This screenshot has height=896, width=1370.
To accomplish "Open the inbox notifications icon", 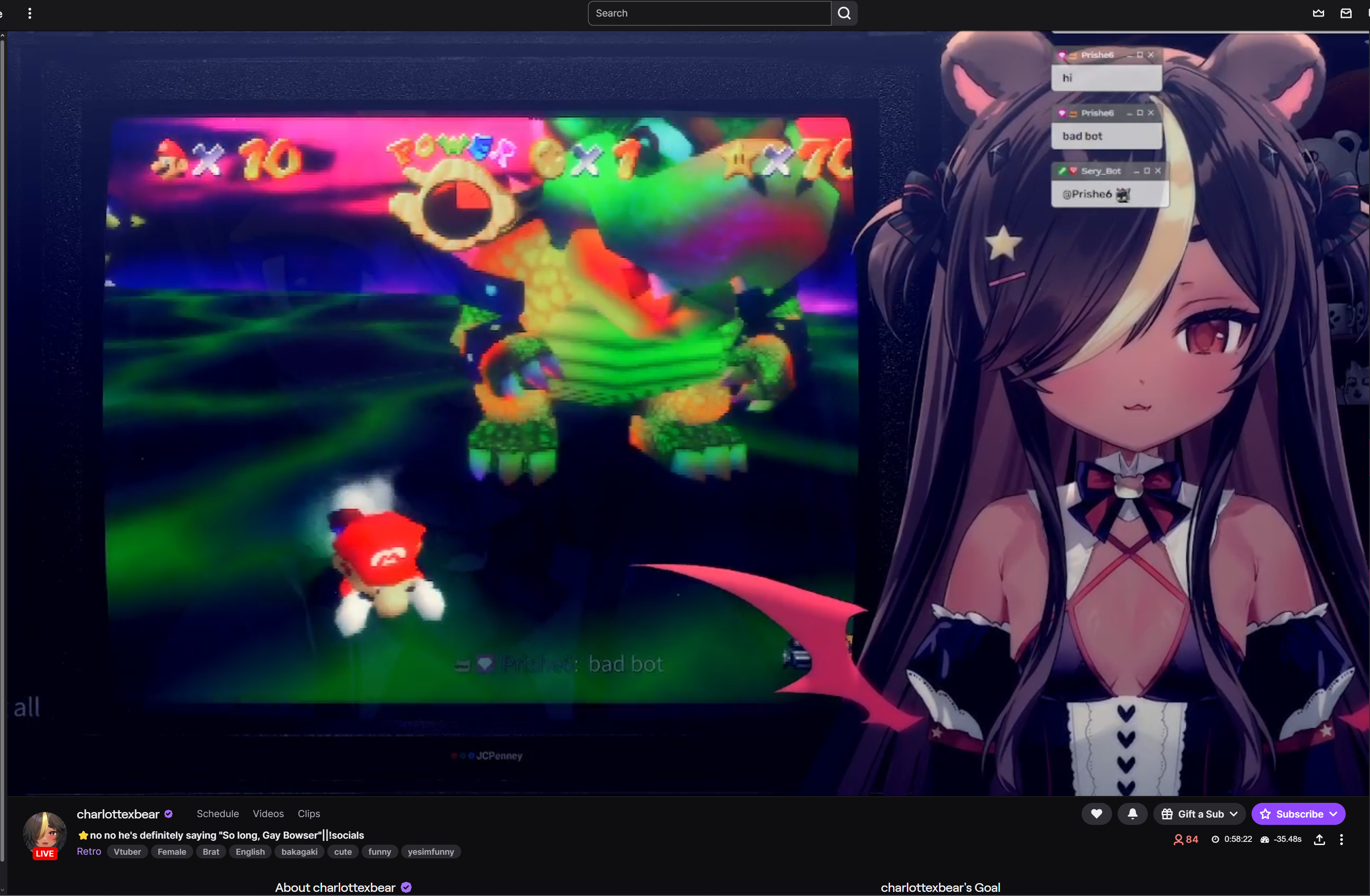I will click(1346, 13).
